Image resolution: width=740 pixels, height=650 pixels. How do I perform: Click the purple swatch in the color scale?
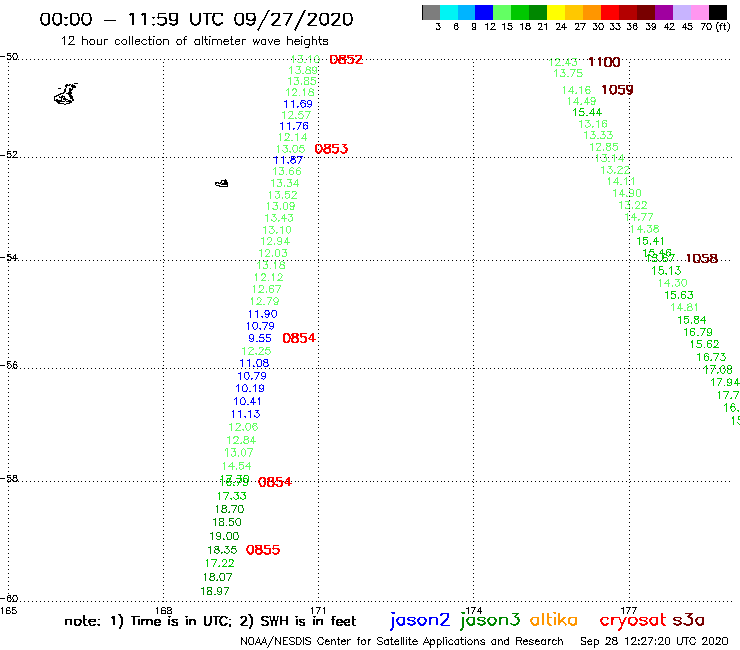664,12
